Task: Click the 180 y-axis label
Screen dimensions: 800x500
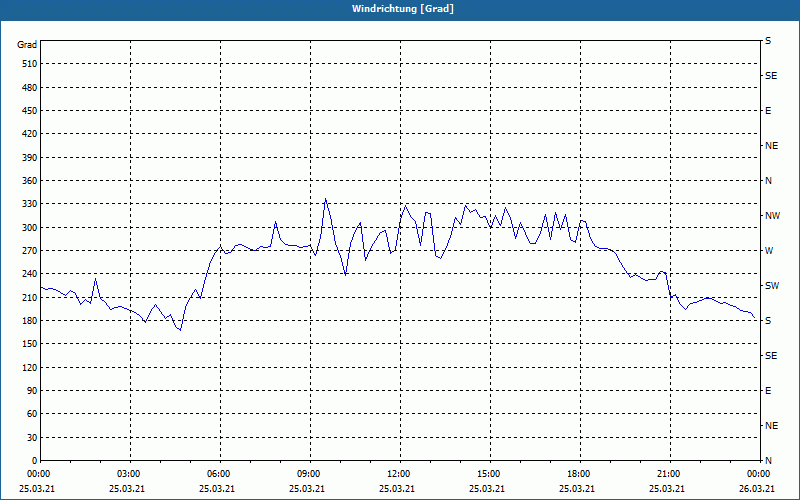Action: click(30, 321)
